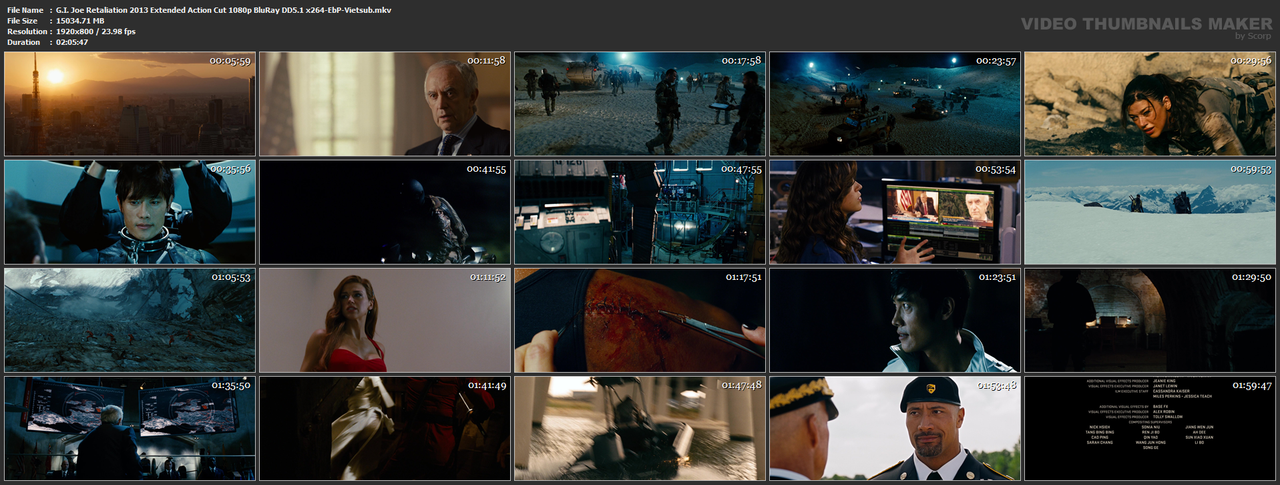
Task: Click the 'File Name' label
Action: click(23, 9)
